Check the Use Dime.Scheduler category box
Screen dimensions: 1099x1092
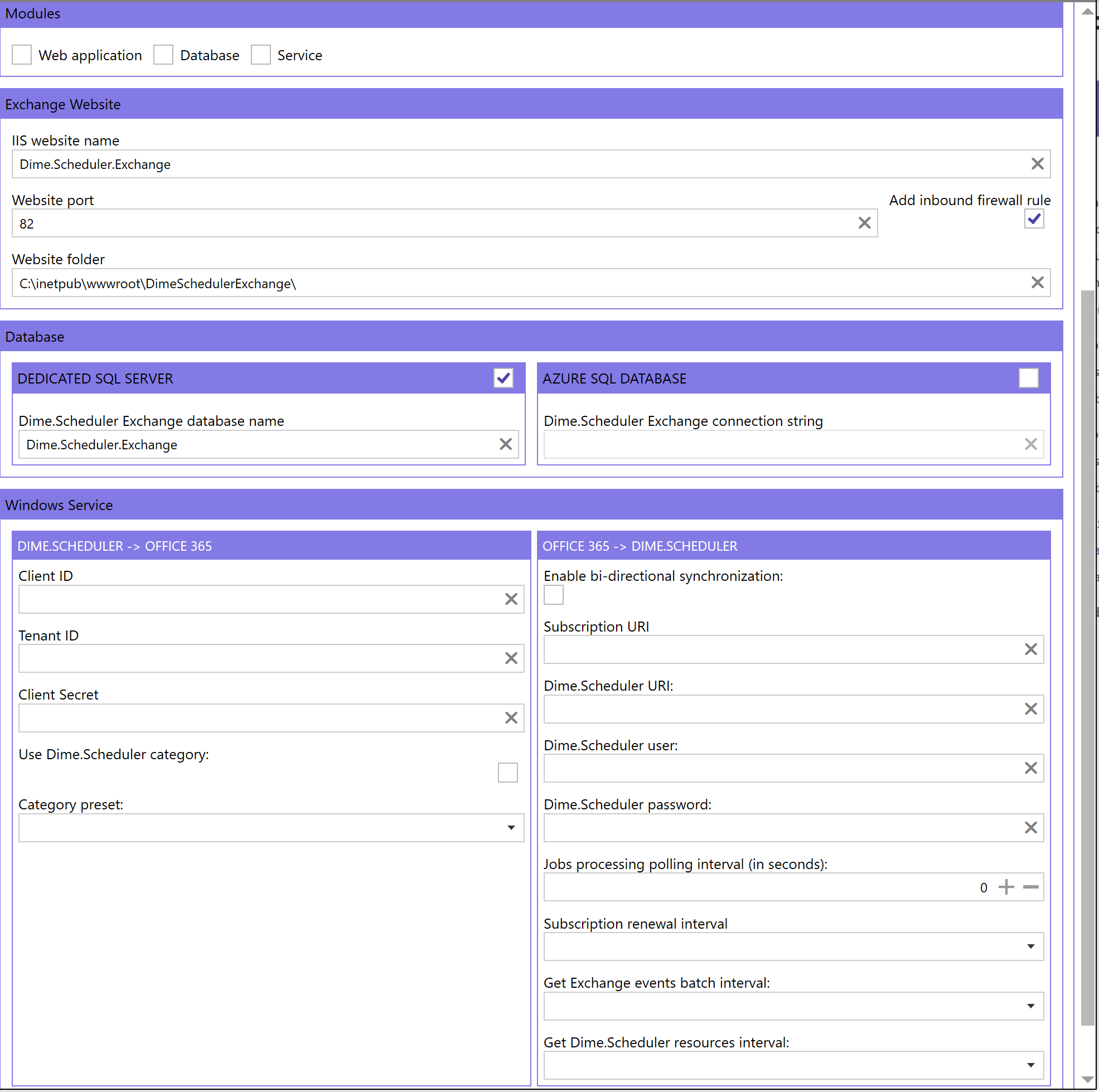click(507, 773)
